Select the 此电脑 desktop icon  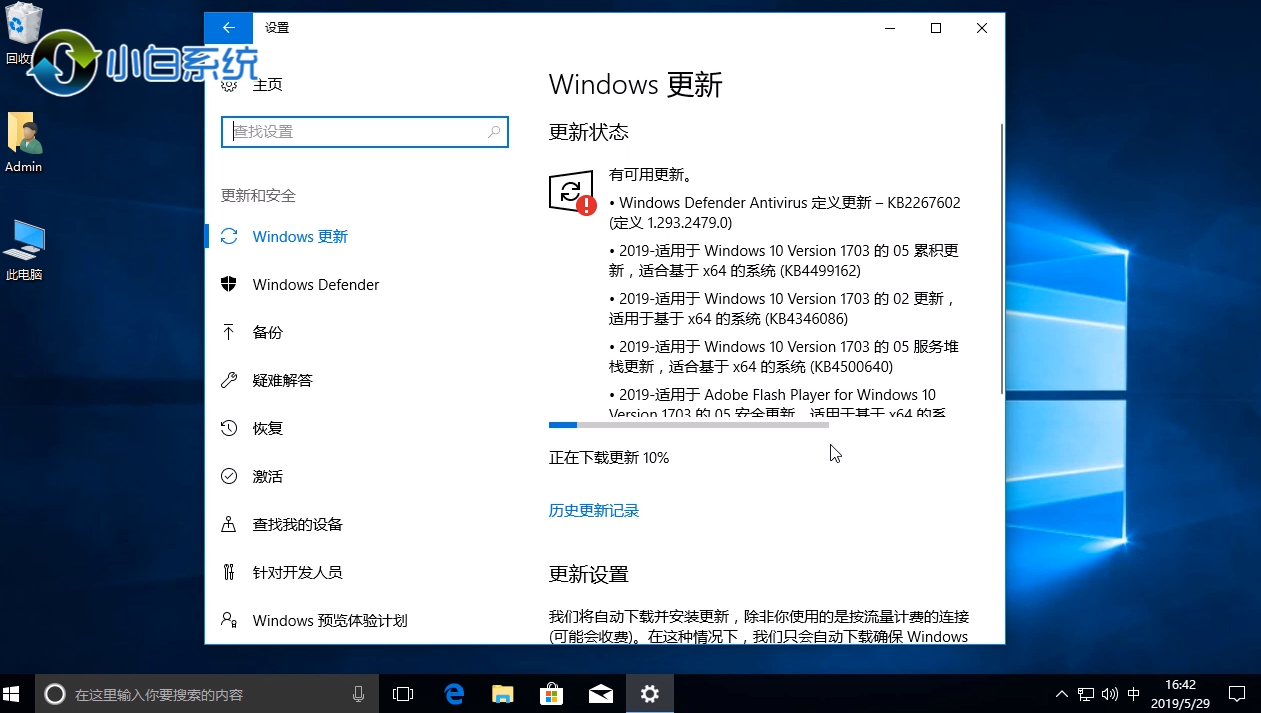24,250
